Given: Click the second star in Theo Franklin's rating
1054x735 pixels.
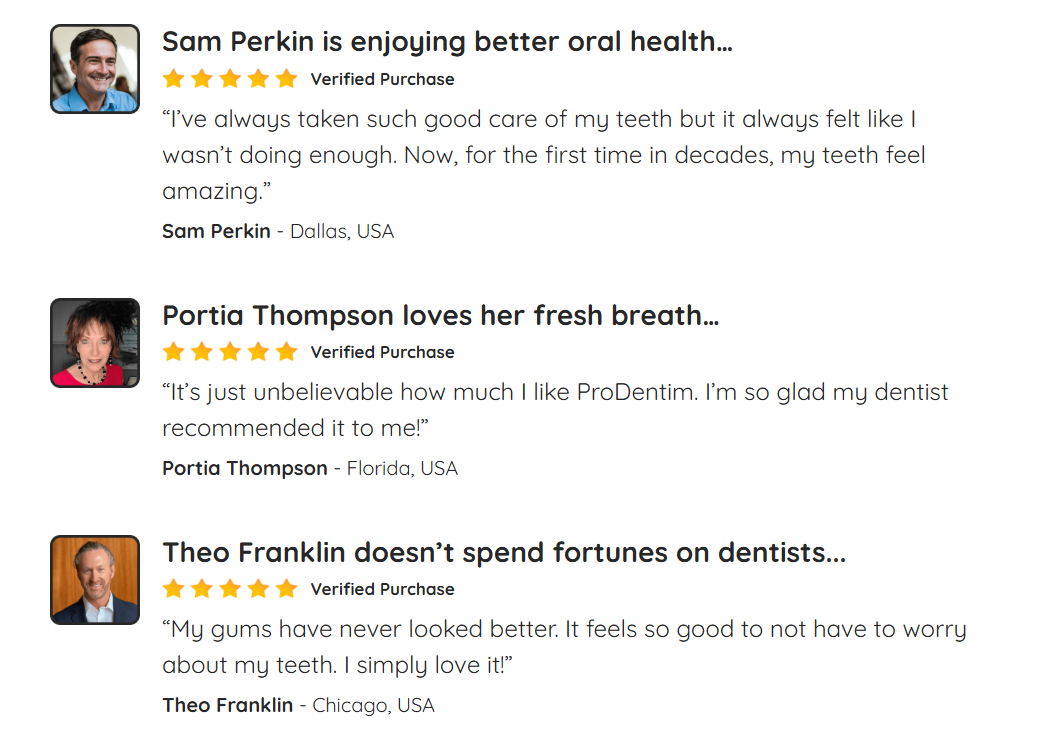Looking at the screenshot, I should (202, 589).
